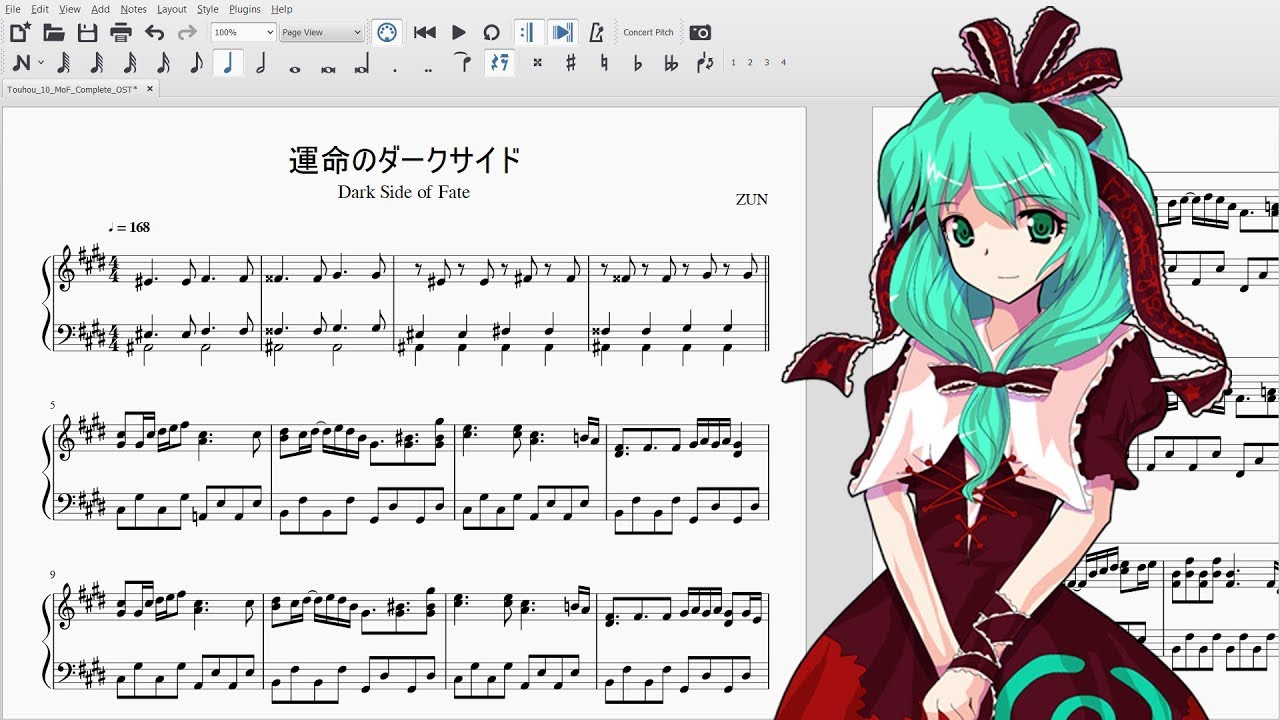Select the double whole note duration
The height and width of the screenshot is (720, 1280).
pyautogui.click(x=327, y=68)
